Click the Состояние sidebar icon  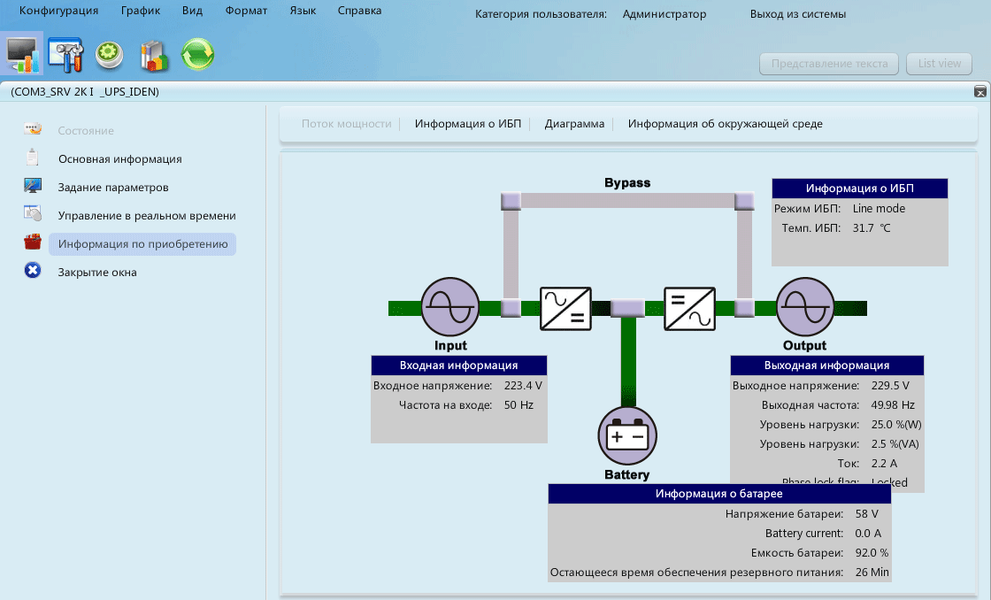coord(32,130)
